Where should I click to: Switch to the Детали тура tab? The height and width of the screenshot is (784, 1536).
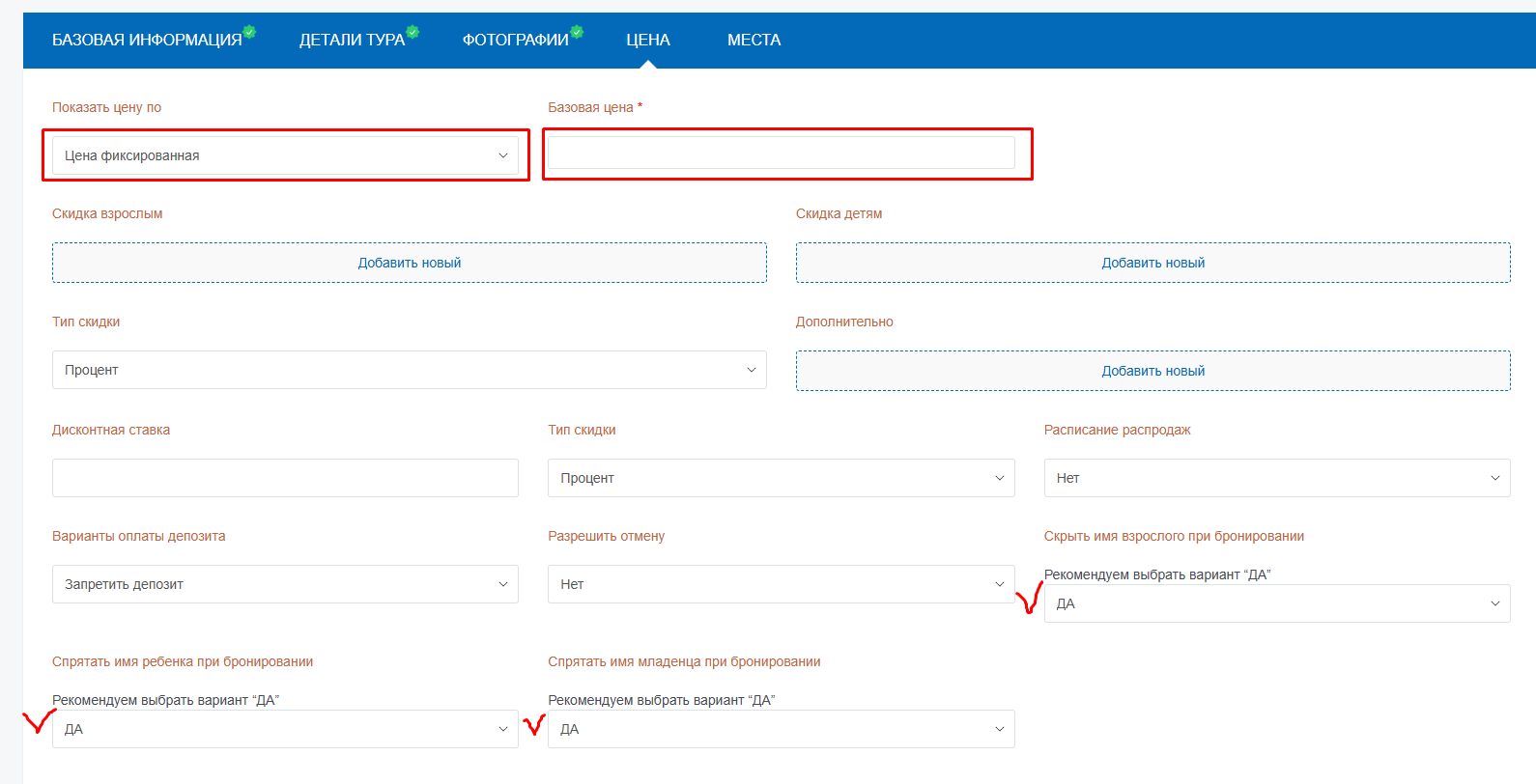coord(352,40)
